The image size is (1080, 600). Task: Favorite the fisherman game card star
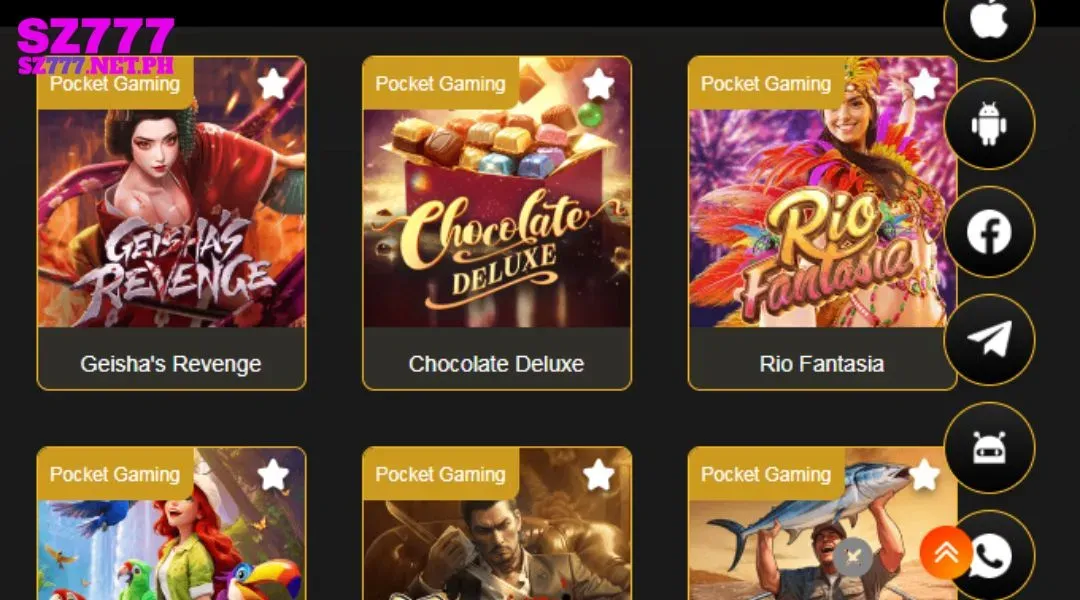(924, 475)
